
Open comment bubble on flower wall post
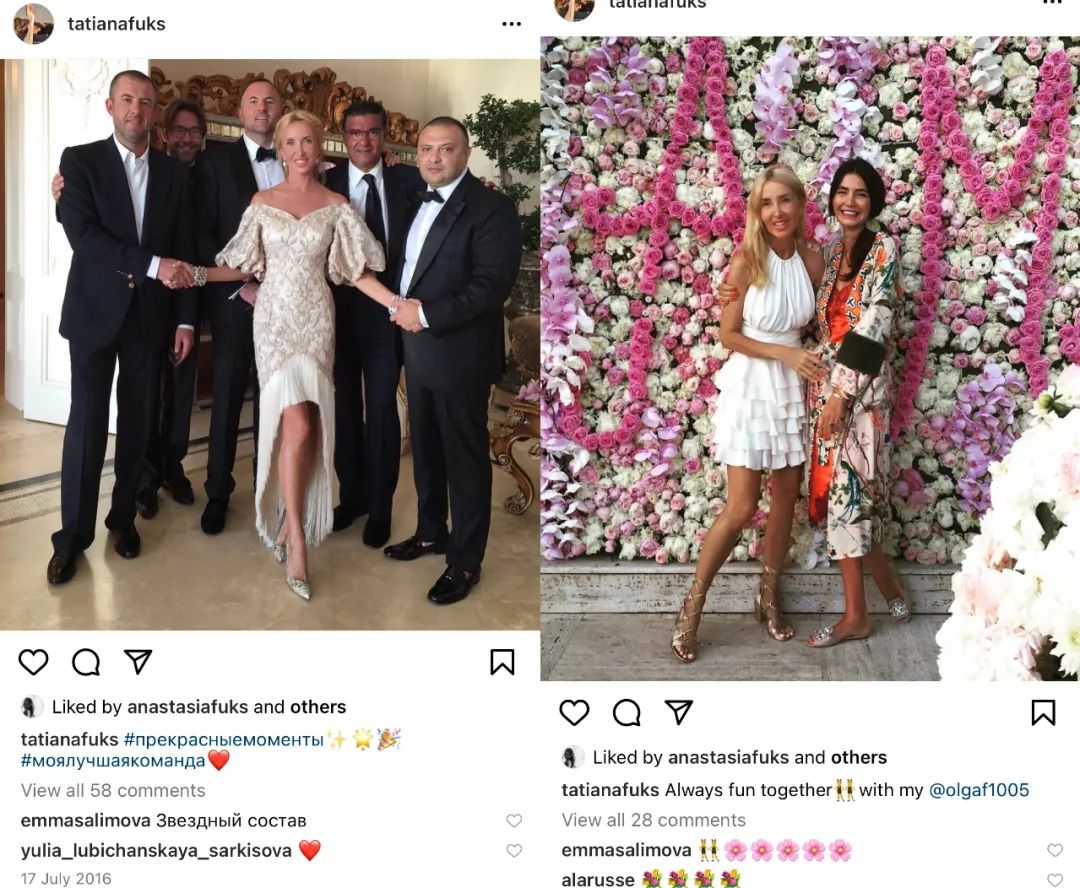coord(627,712)
